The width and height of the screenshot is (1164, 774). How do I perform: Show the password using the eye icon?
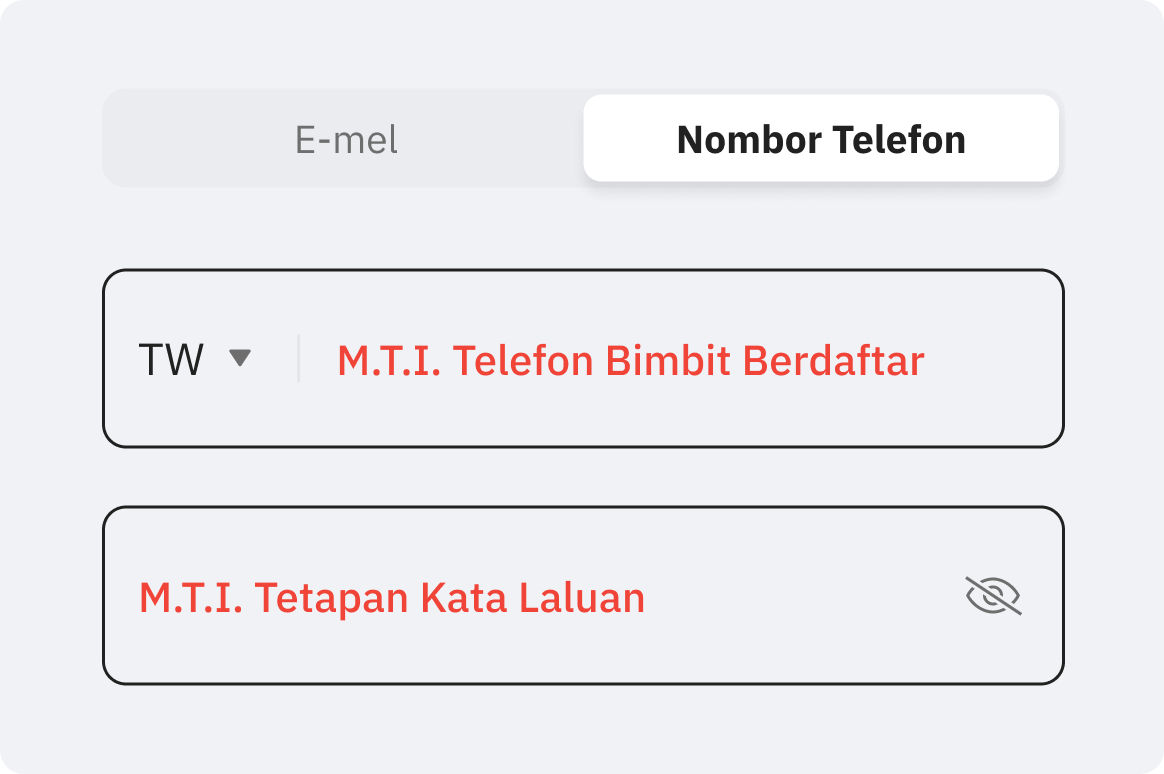coord(993,596)
